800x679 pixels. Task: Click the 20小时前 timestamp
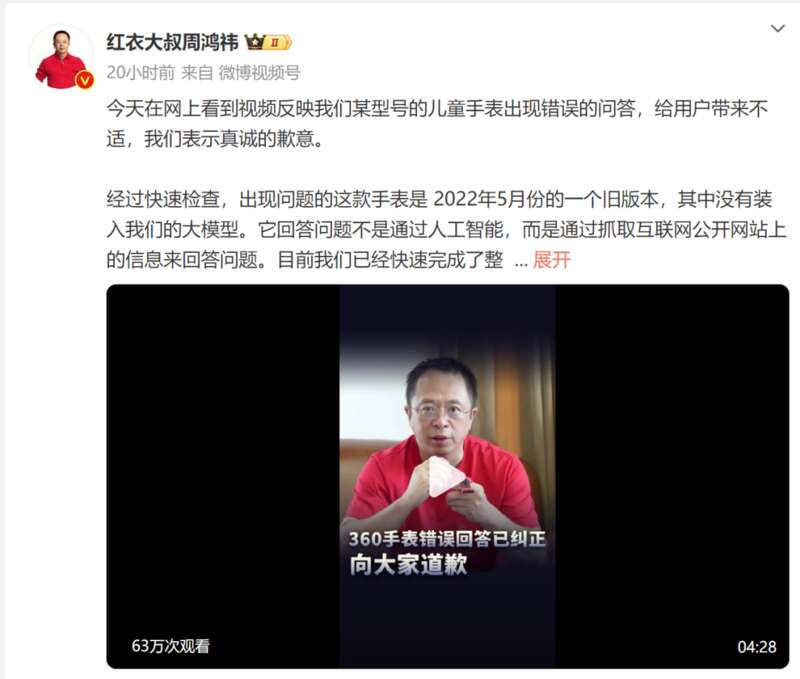[x=140, y=72]
